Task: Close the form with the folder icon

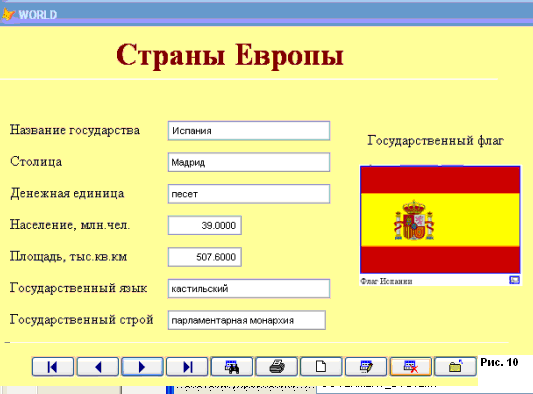Action: coord(455,367)
